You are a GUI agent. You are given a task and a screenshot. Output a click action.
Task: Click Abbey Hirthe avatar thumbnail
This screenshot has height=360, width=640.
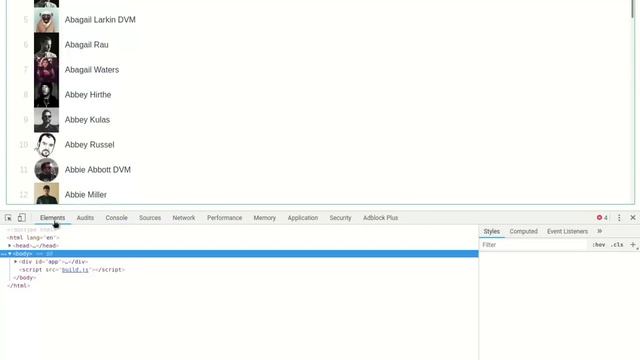[x=46, y=95]
